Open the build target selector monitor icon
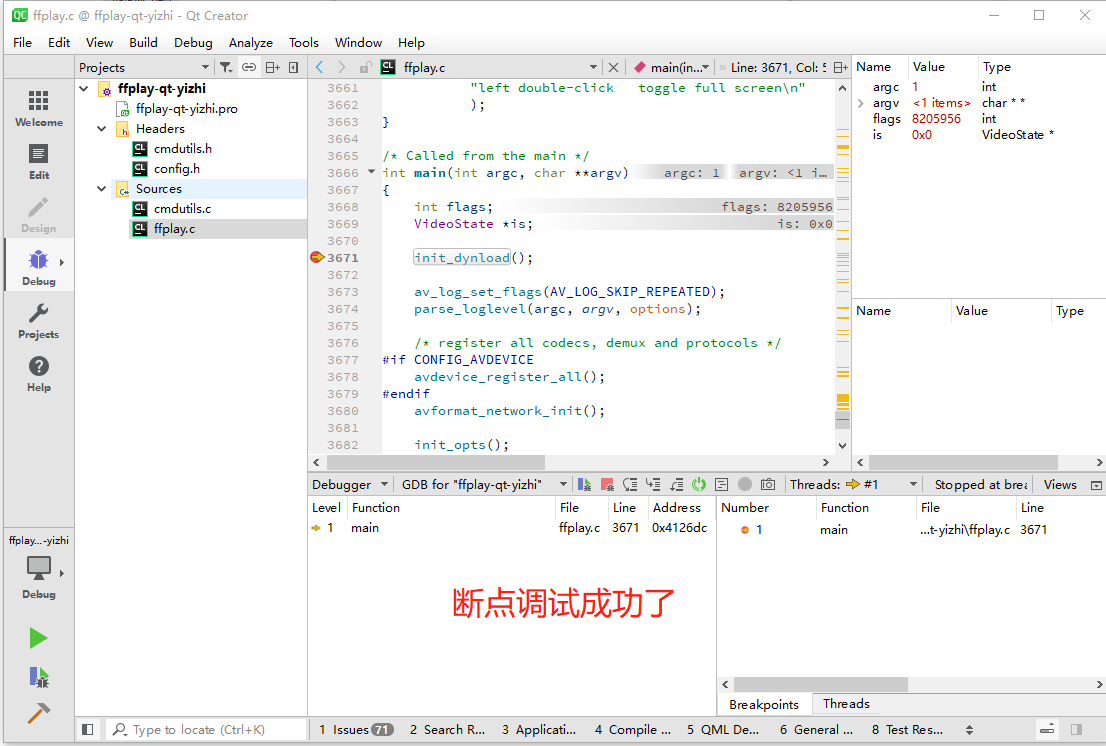Viewport: 1106px width, 746px height. coord(39,568)
